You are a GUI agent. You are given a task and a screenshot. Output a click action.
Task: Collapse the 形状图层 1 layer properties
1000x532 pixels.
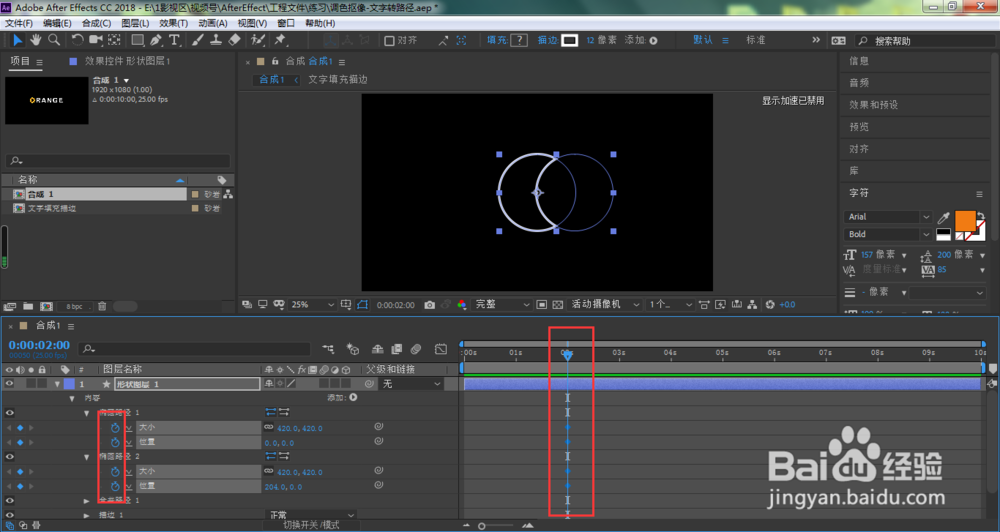pos(58,384)
